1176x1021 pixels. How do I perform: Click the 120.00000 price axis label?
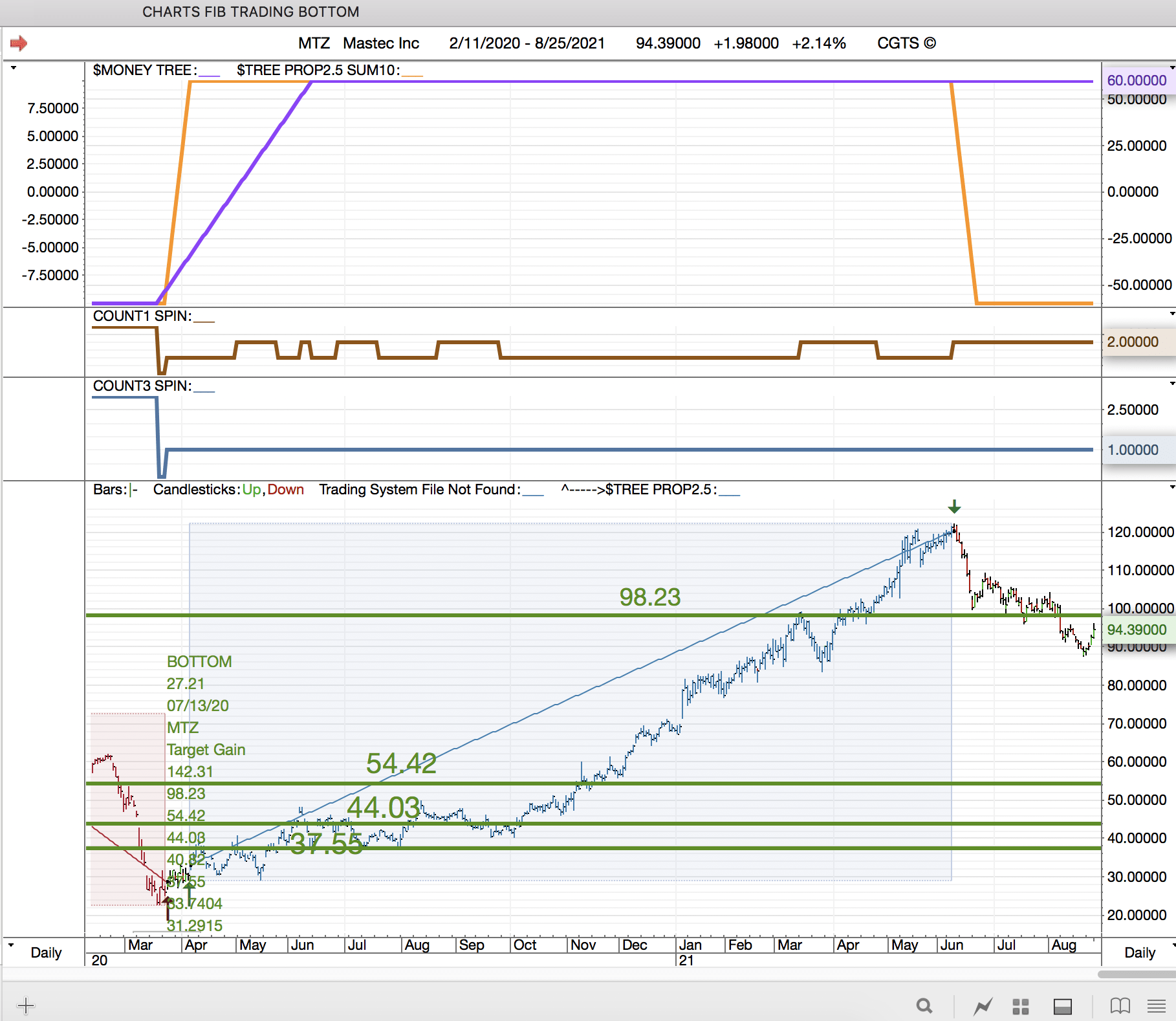[1140, 532]
